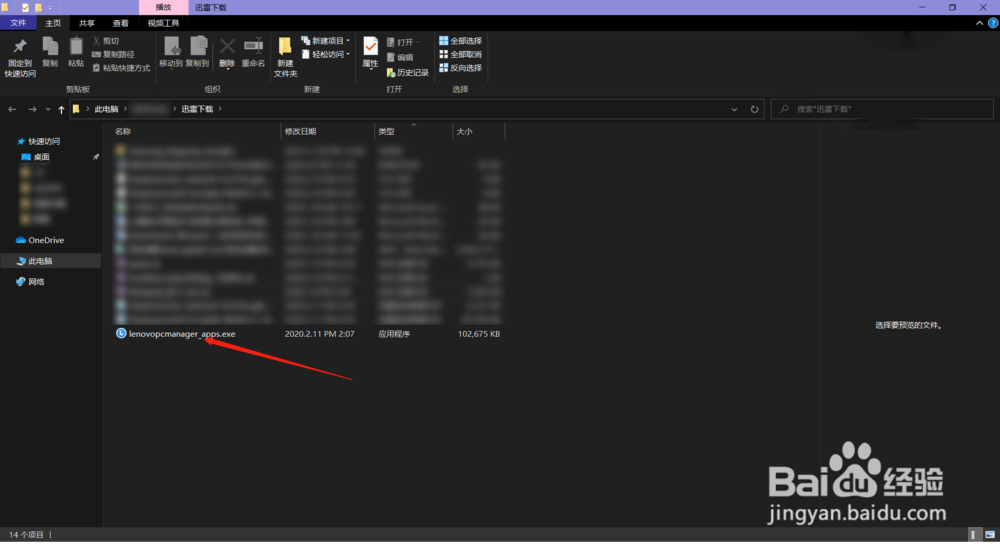
Task: Open Easy access (轻松访问) dropdown
Action: coord(326,54)
